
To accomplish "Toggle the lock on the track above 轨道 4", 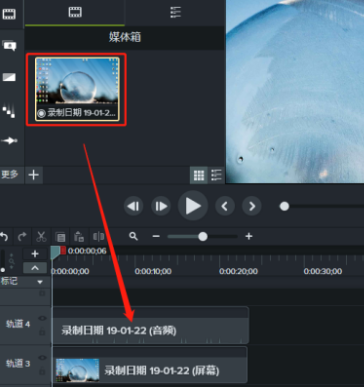I will [42, 293].
